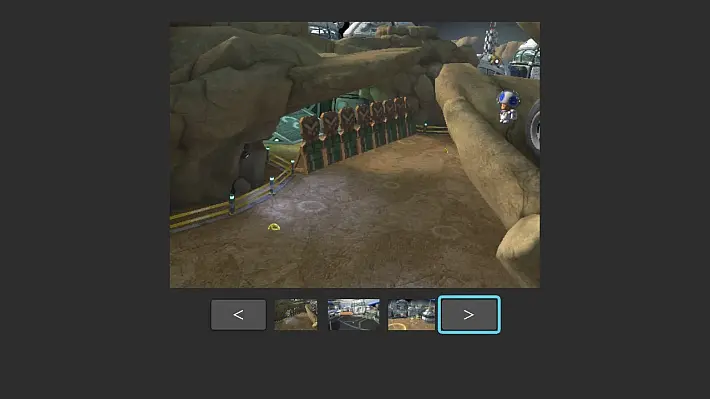Click the yellow banana peel on the track

(274, 227)
